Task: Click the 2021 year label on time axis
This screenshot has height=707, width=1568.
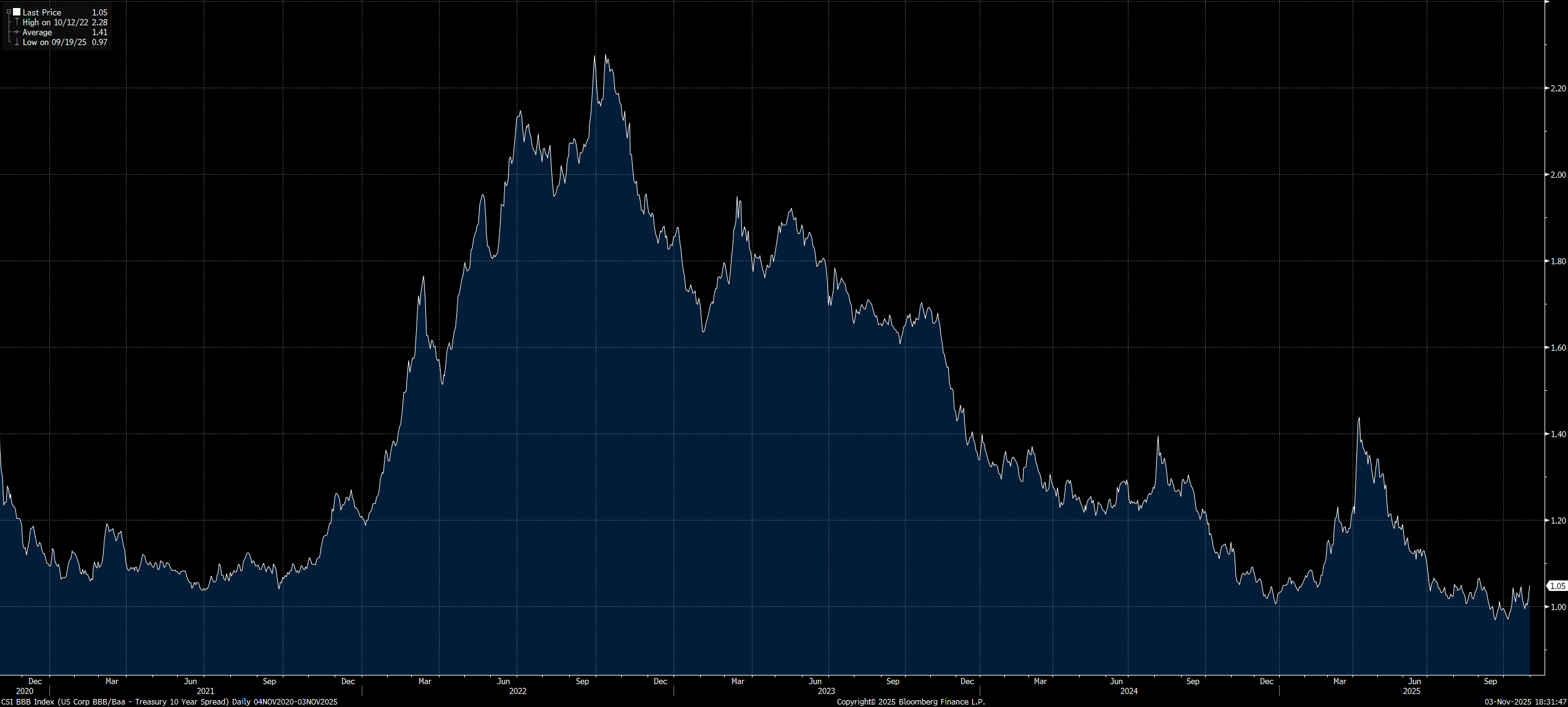Action: point(206,691)
